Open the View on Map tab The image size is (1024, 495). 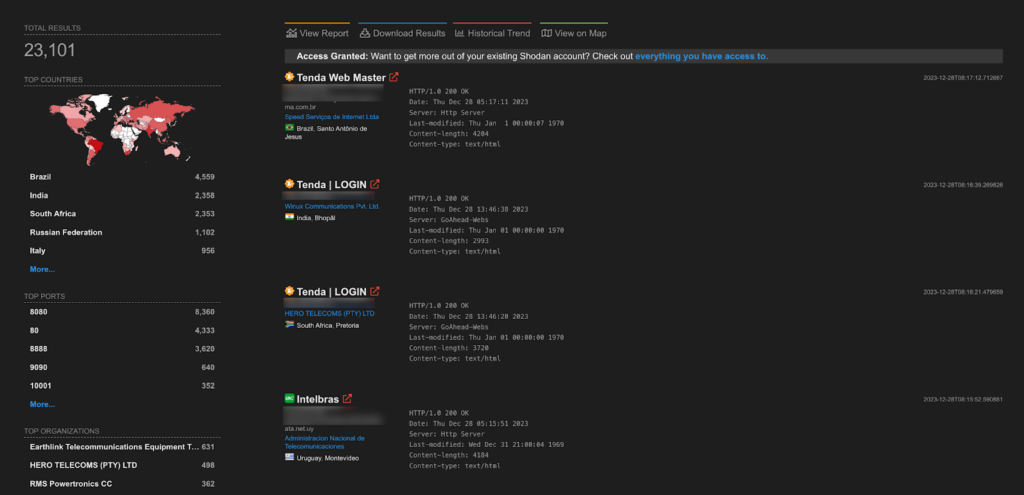click(x=573, y=33)
